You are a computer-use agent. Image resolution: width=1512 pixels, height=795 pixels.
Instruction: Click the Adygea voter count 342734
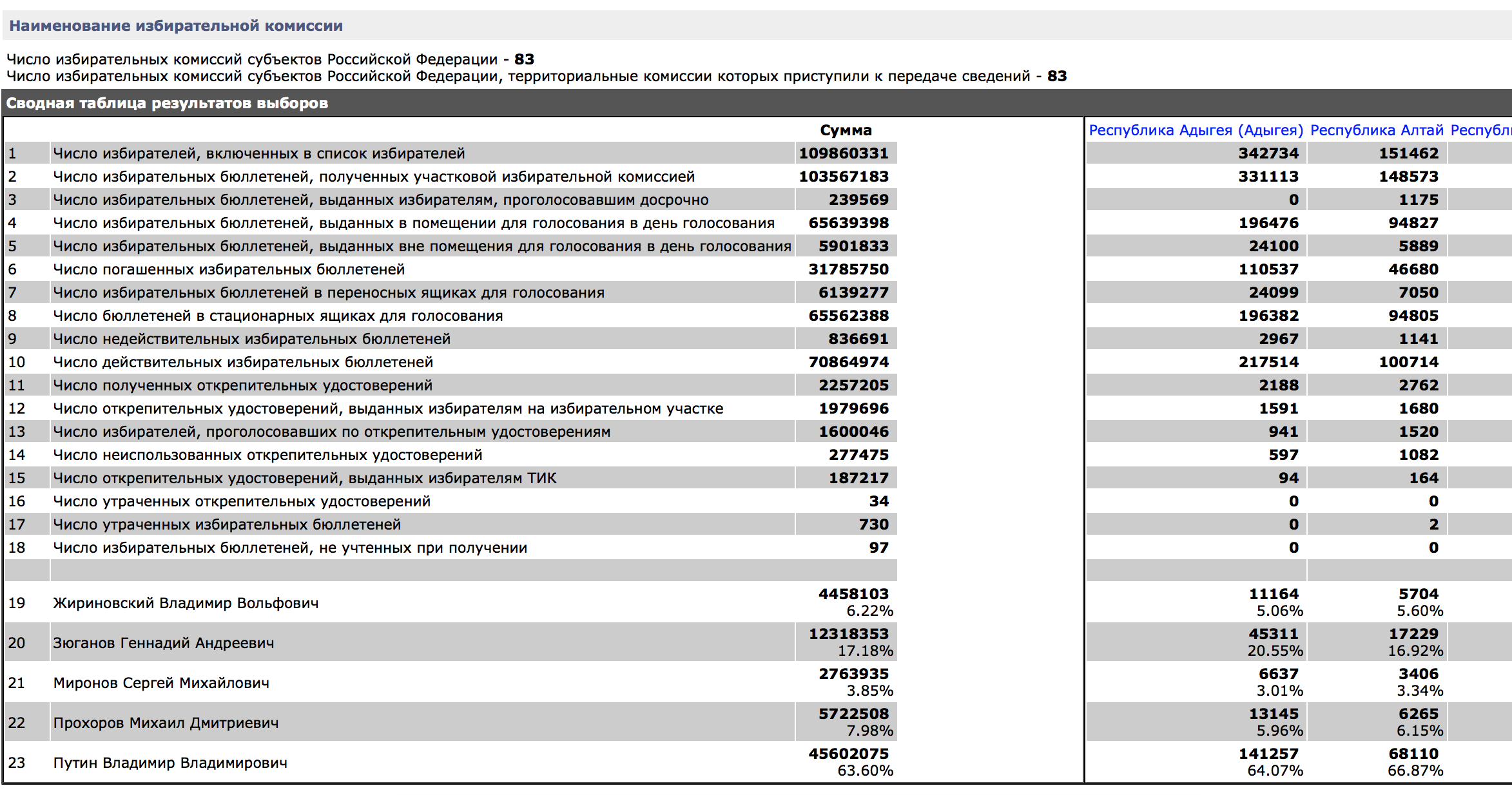click(1268, 153)
